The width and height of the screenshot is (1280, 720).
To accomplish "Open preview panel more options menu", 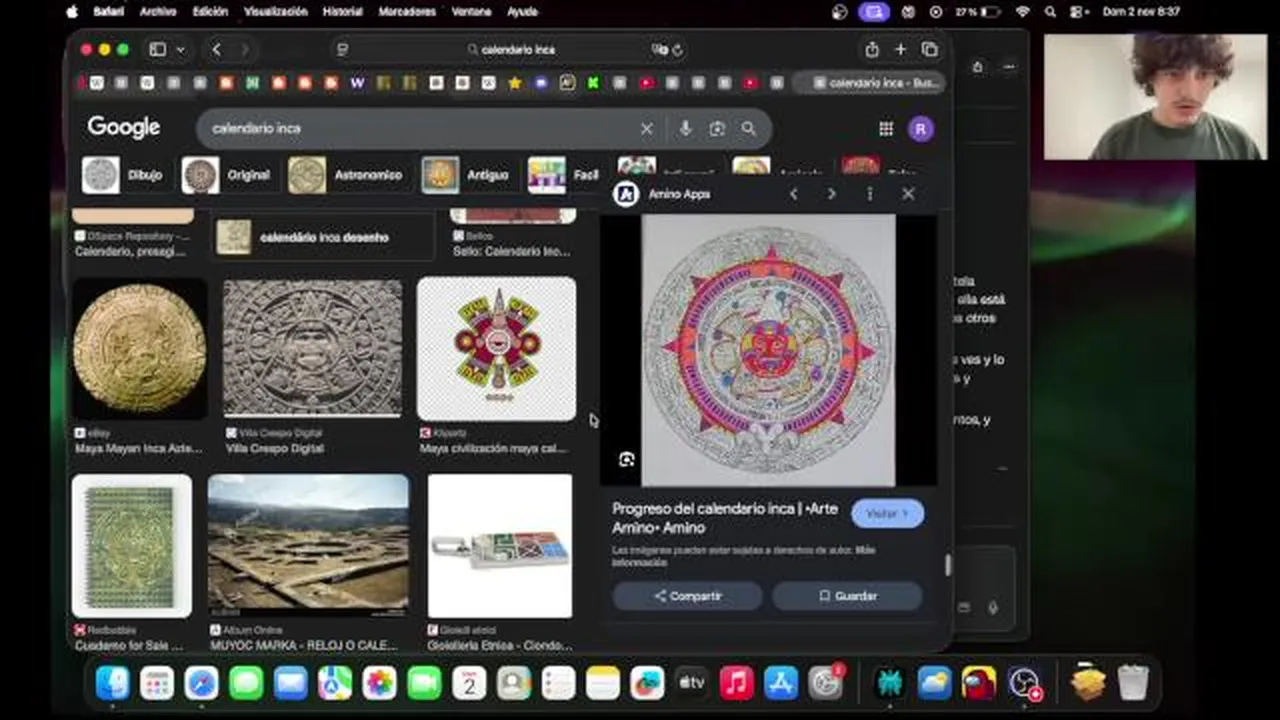I will 869,194.
